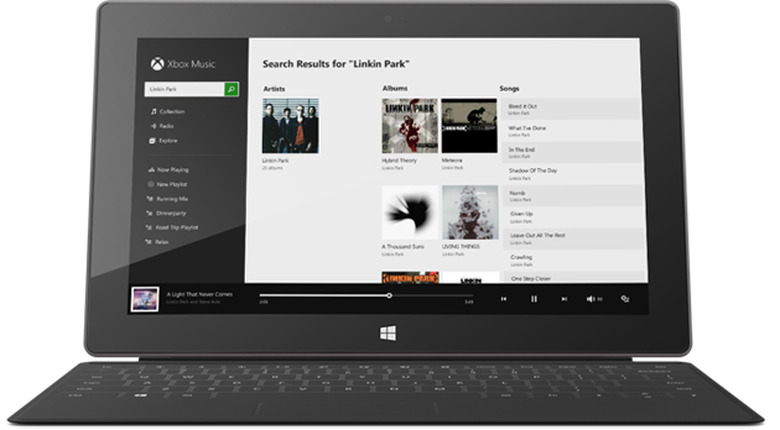Open the LIVING THINGS album cover

coord(470,213)
